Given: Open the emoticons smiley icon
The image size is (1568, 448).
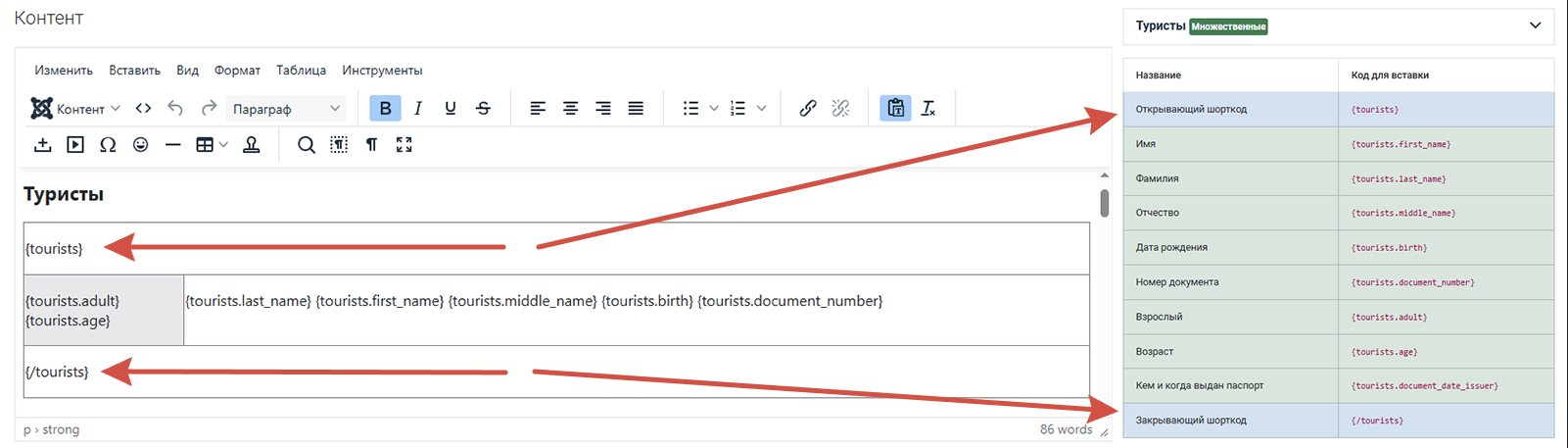Looking at the screenshot, I should tap(141, 145).
